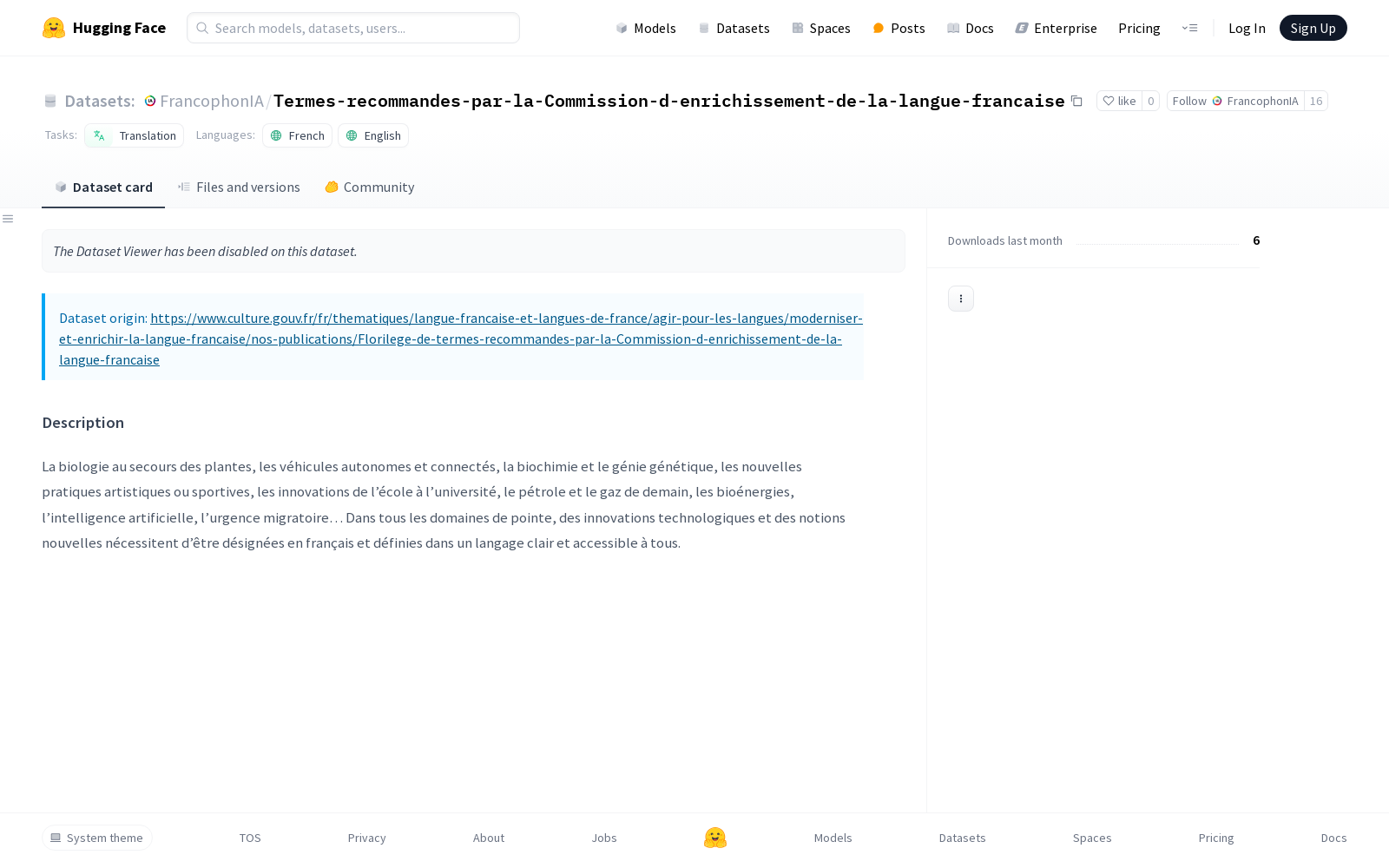Select the French language tag
Viewport: 1389px width, 868px height.
pyautogui.click(x=297, y=135)
